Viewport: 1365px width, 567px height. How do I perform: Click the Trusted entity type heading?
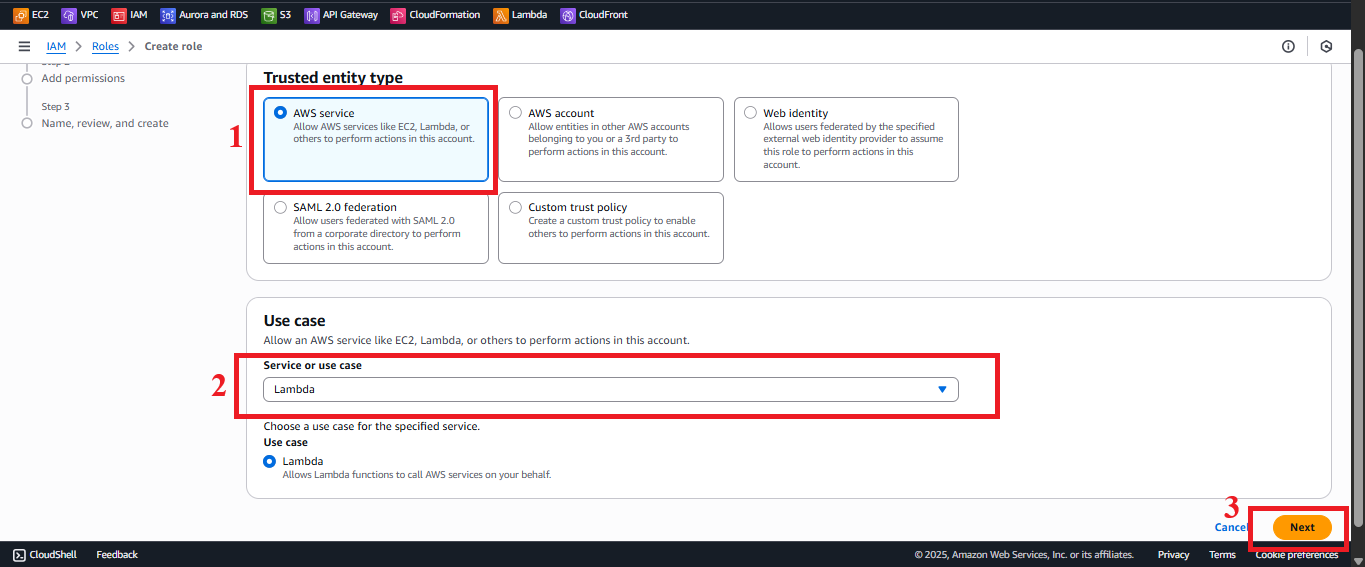tap(333, 77)
